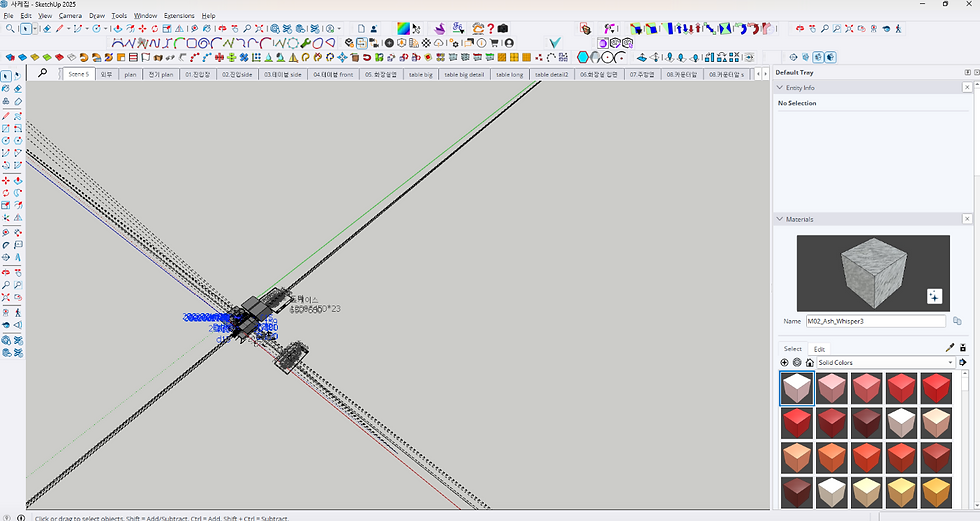Open the rainbow color gradient extension icon
This screenshot has height=521, width=980.
(x=403, y=28)
